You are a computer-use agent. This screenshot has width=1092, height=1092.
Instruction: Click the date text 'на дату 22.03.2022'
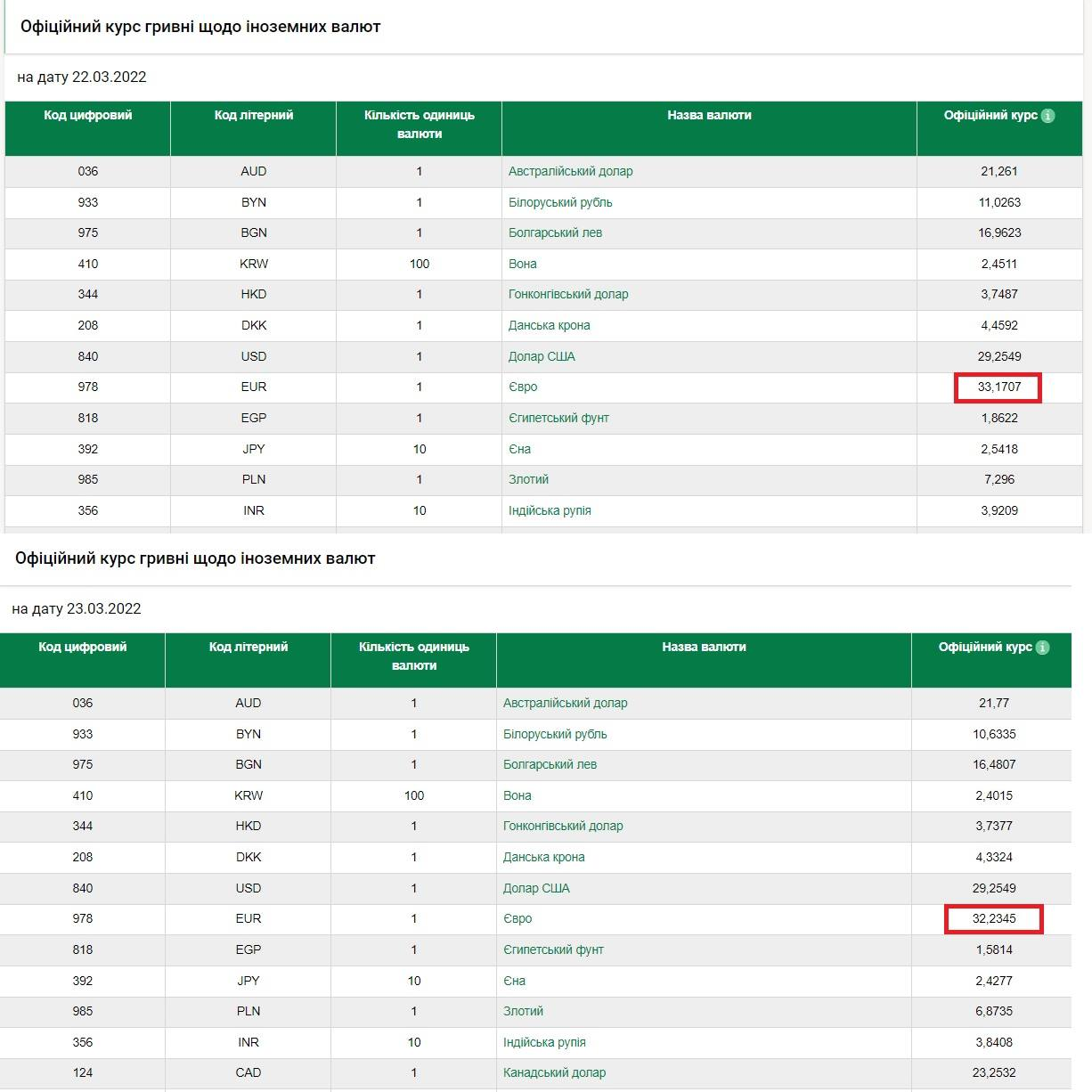tap(82, 77)
